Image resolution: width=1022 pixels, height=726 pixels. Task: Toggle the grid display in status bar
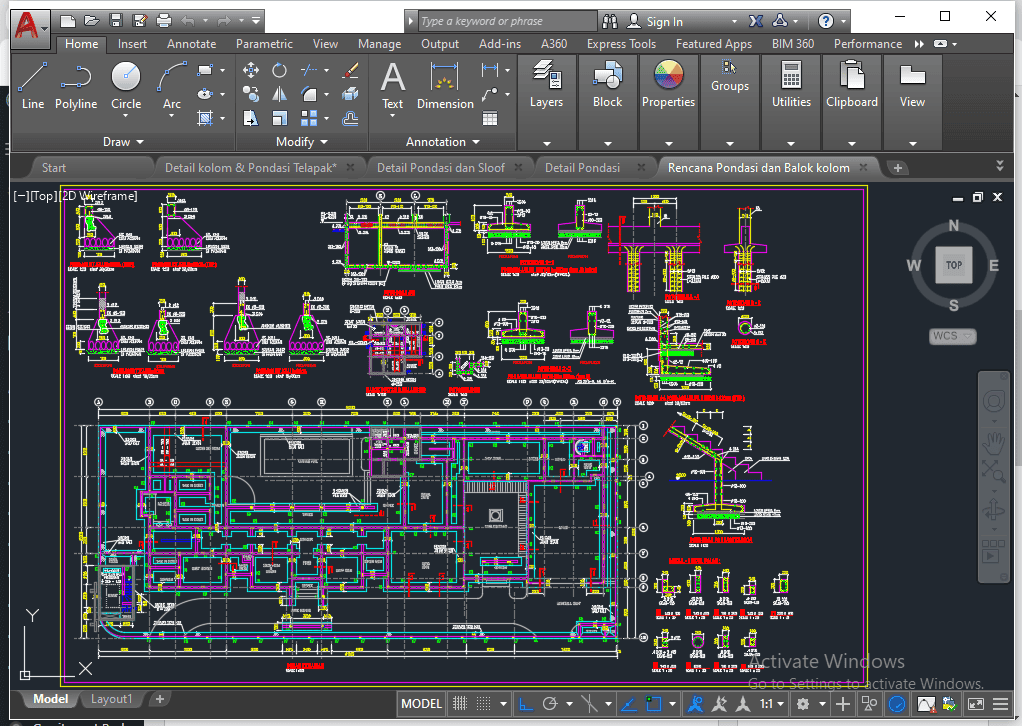pyautogui.click(x=461, y=704)
